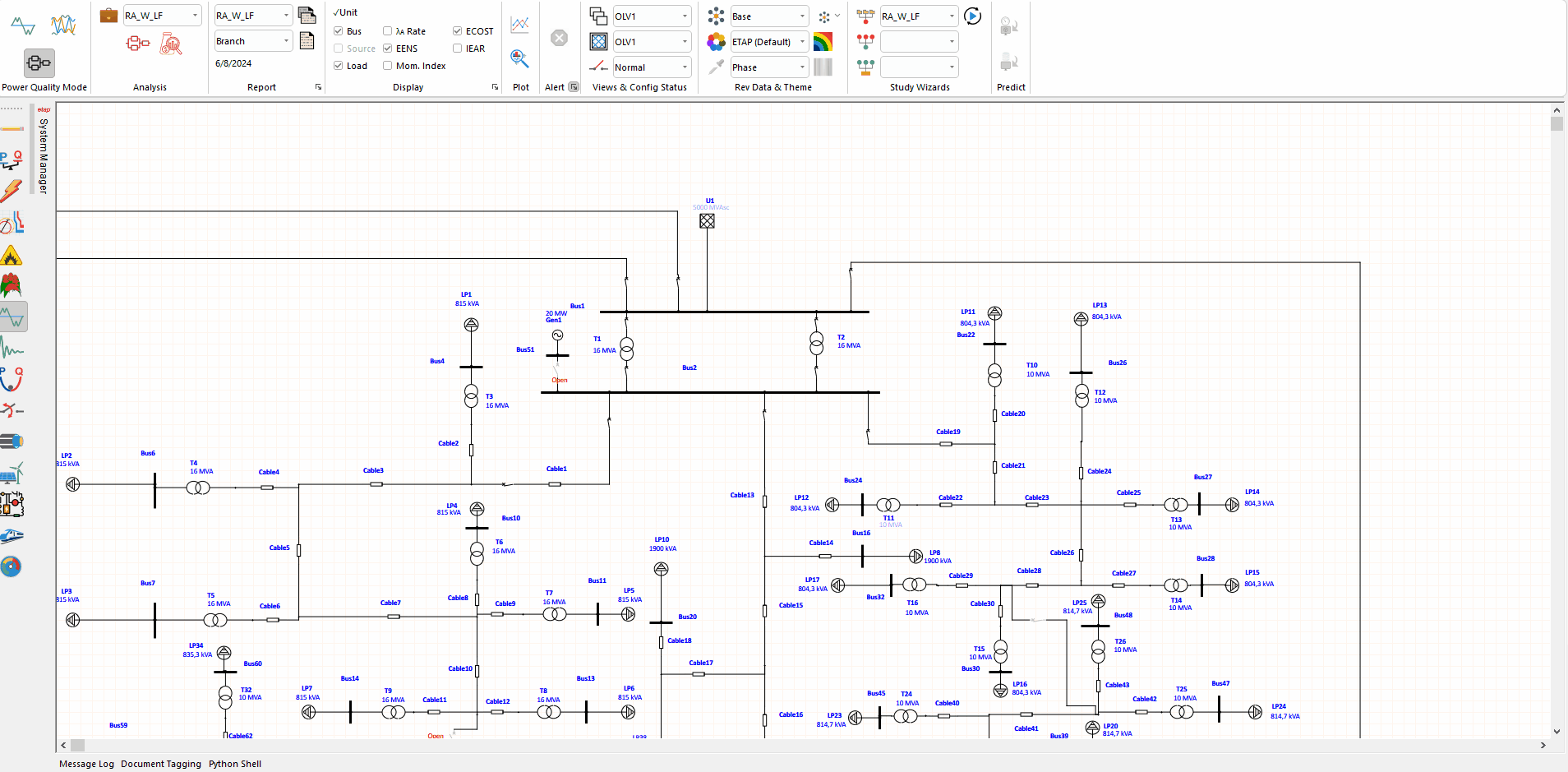
Task: Open the Message Log tab
Action: [x=85, y=764]
